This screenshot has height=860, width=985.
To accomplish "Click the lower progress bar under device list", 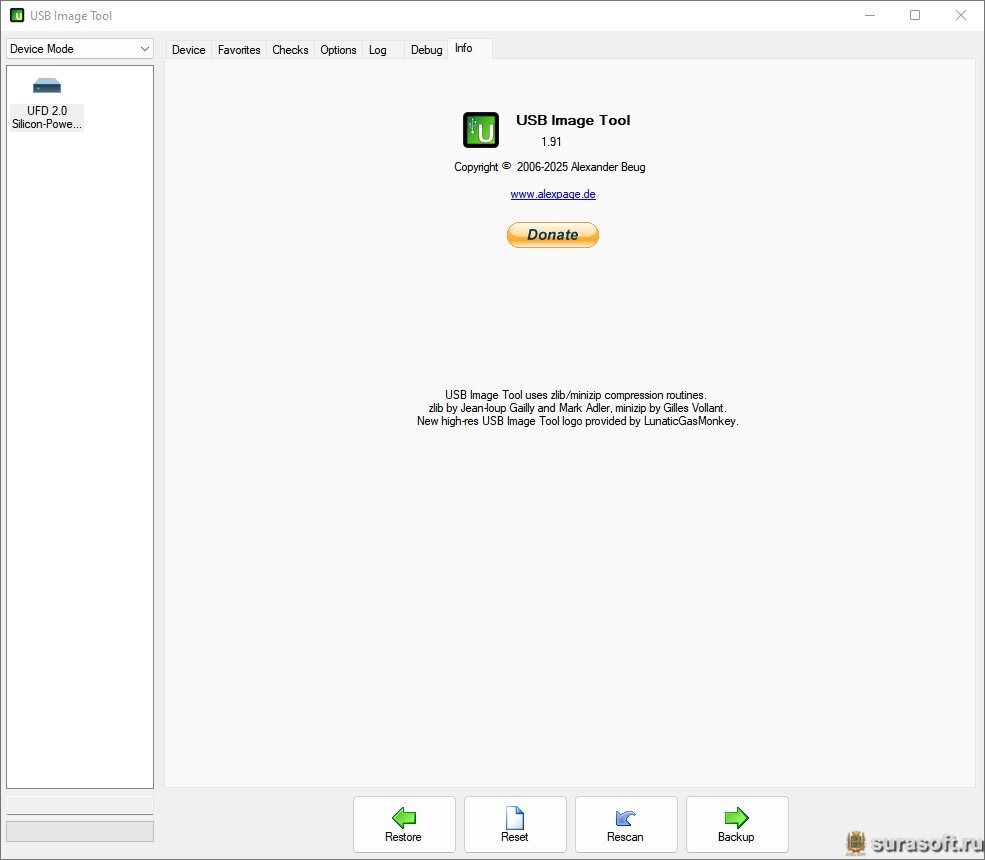I will tap(80, 831).
